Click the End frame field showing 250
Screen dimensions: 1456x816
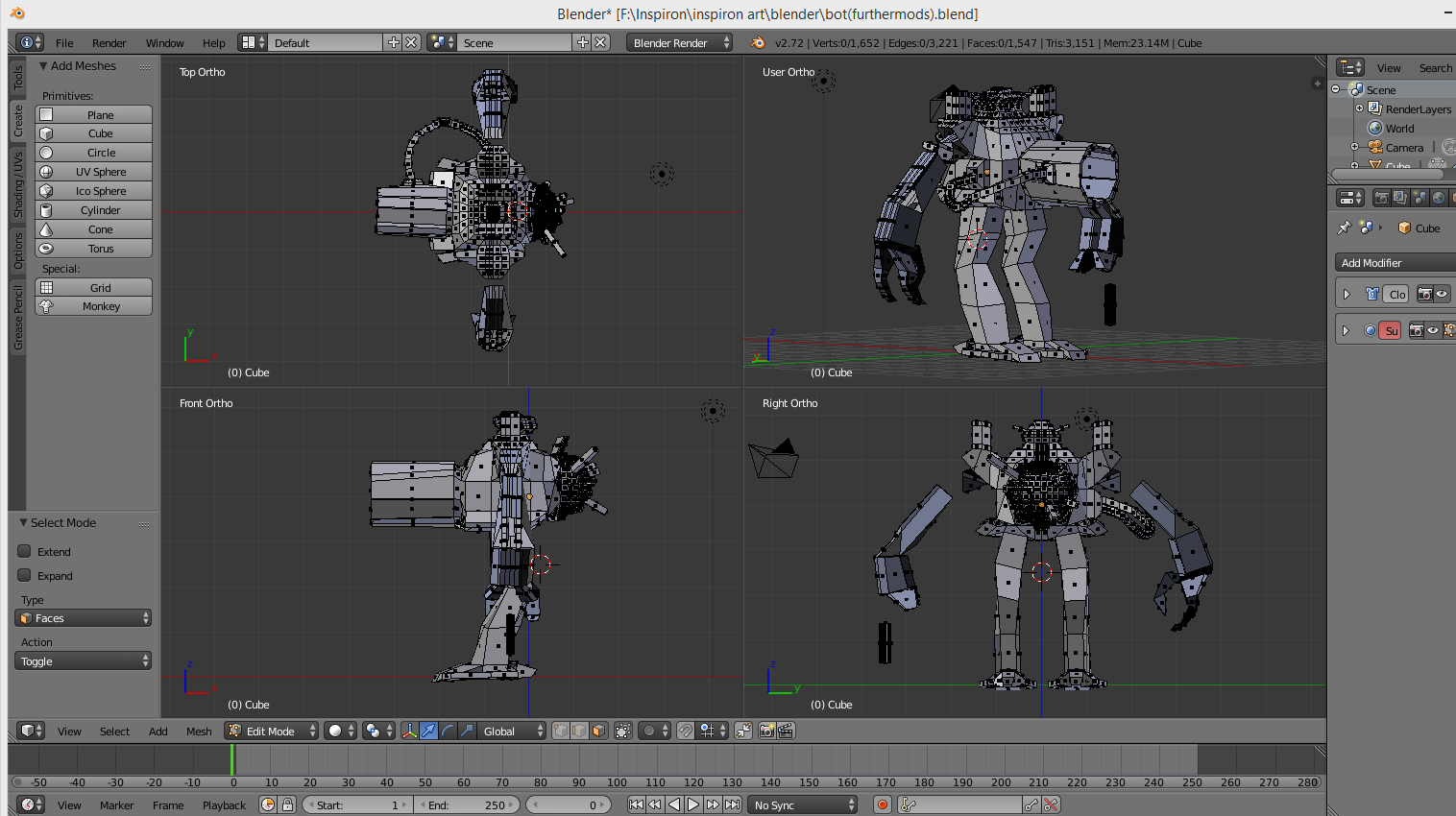point(468,805)
